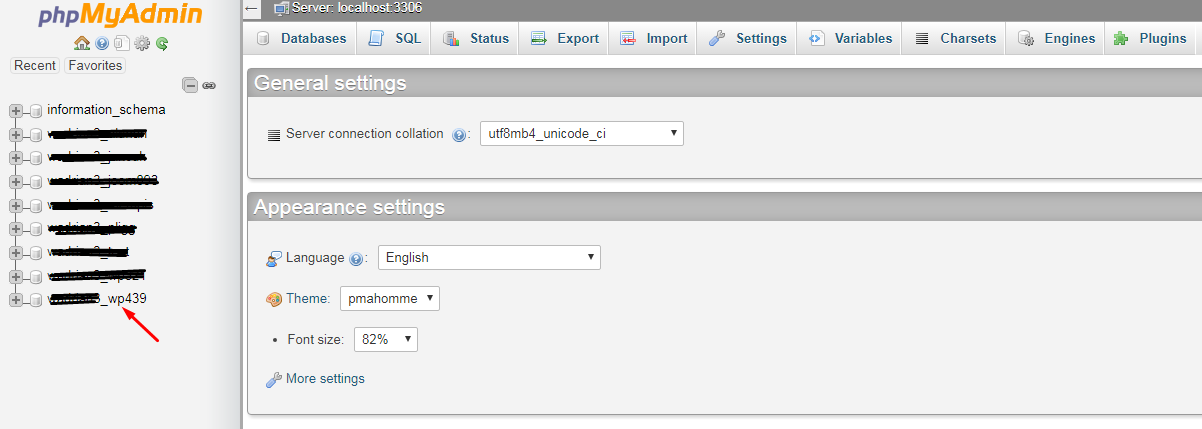1202x429 pixels.
Task: Open the Export tab
Action: [565, 39]
